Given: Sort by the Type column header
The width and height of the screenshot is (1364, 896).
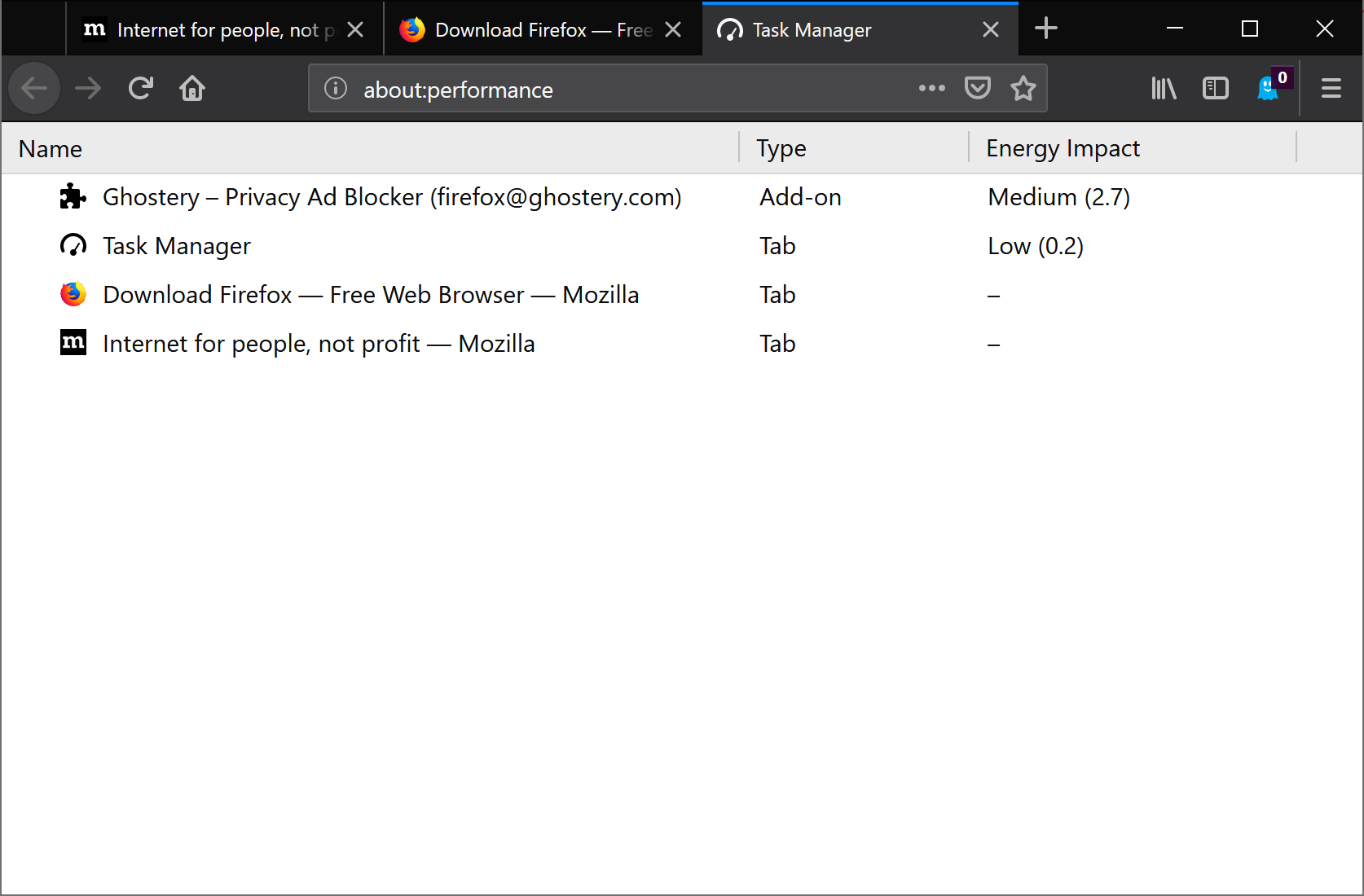Looking at the screenshot, I should [x=854, y=148].
